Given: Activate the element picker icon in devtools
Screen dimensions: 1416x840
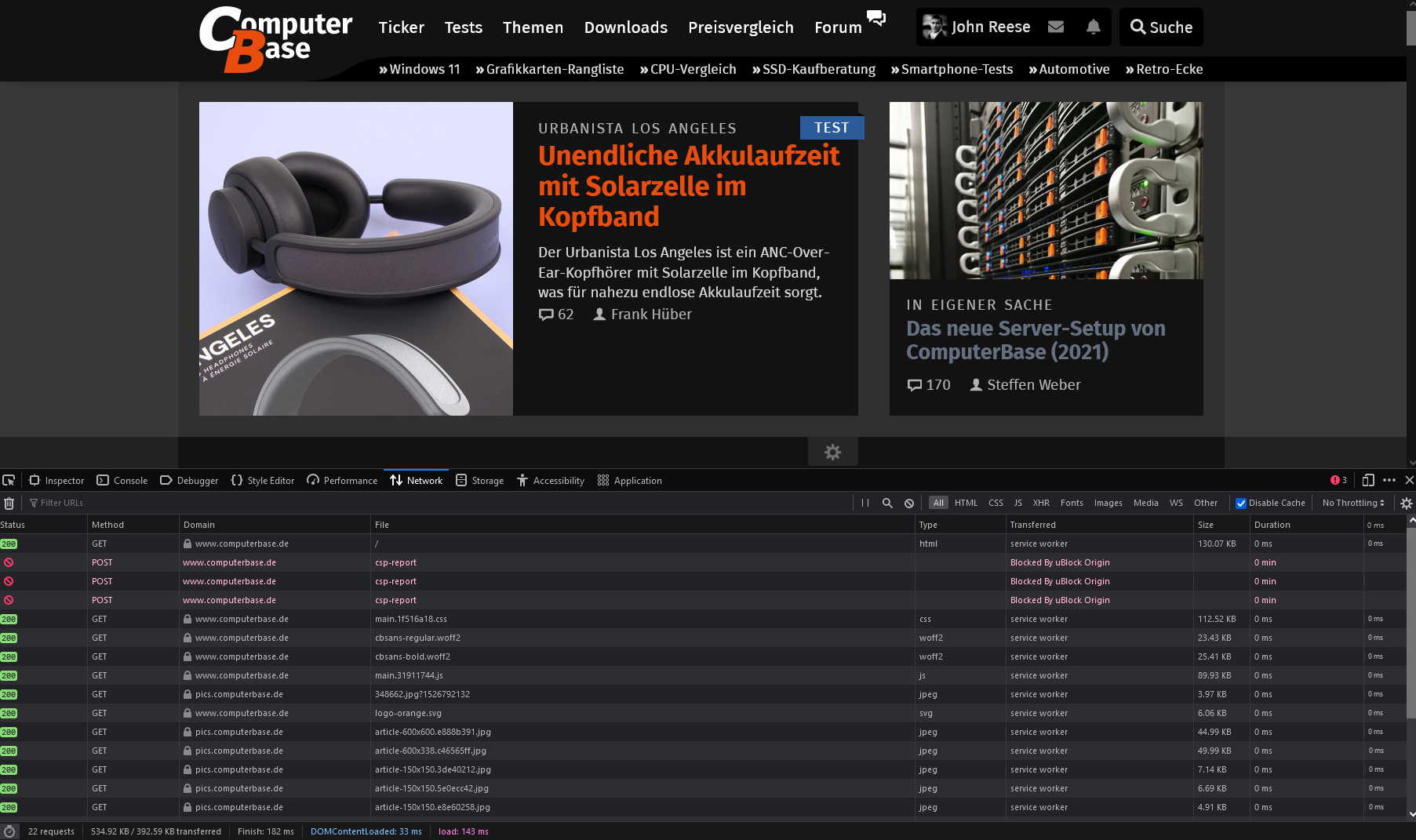Looking at the screenshot, I should [9, 480].
